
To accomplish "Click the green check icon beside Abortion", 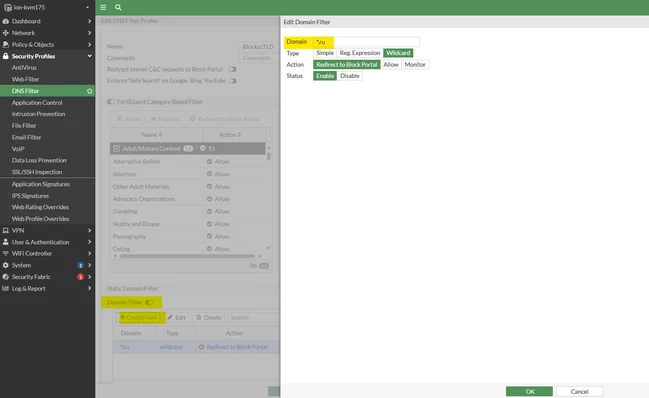I will (209, 174).
